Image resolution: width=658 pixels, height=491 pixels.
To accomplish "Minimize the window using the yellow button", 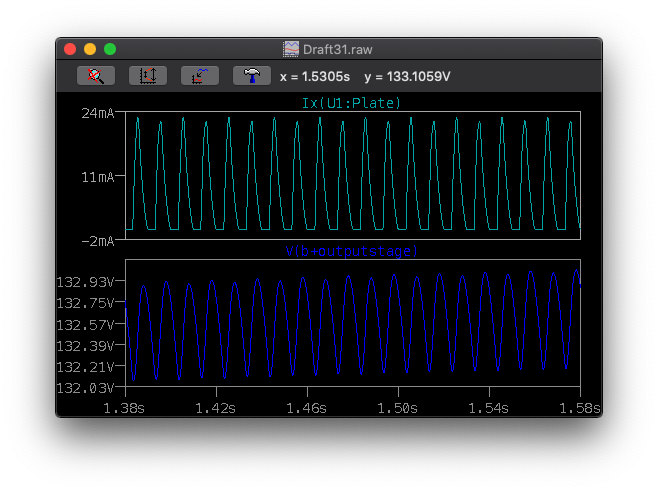I will (x=90, y=49).
